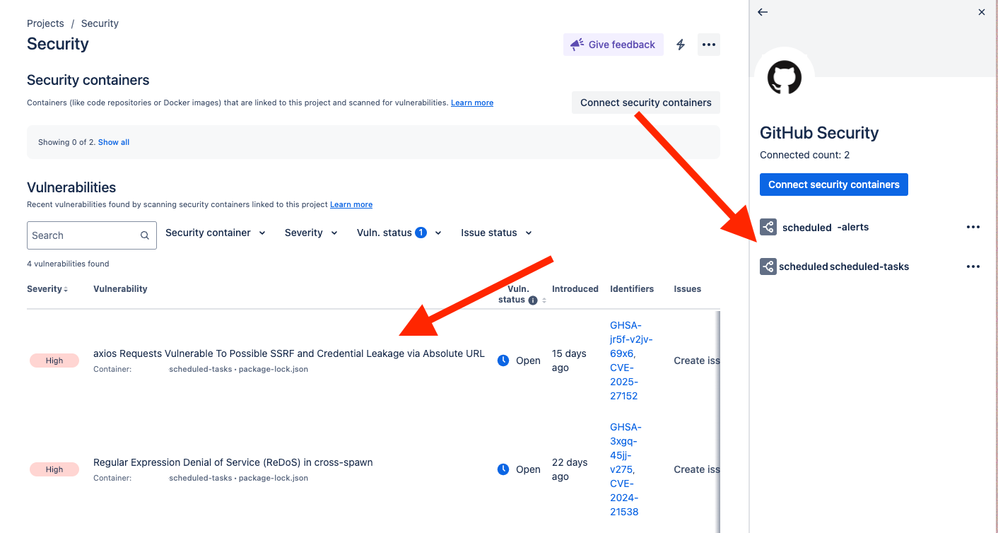Click the Identifiers column header
This screenshot has height=533, width=998.
631,289
